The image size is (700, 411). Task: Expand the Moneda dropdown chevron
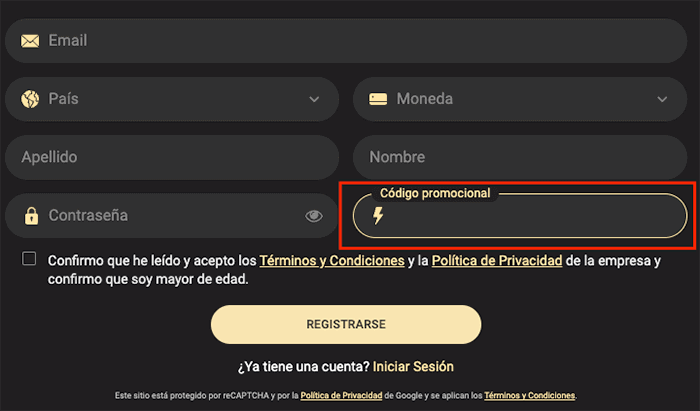point(662,99)
